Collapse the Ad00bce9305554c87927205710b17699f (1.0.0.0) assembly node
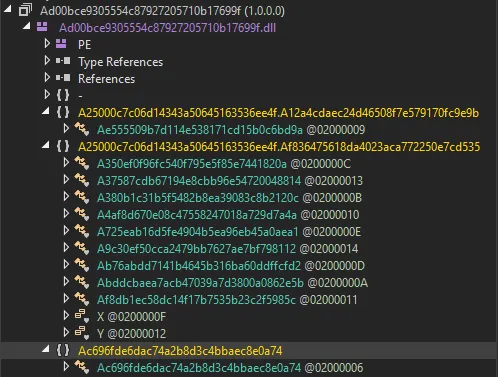 click(x=8, y=9)
